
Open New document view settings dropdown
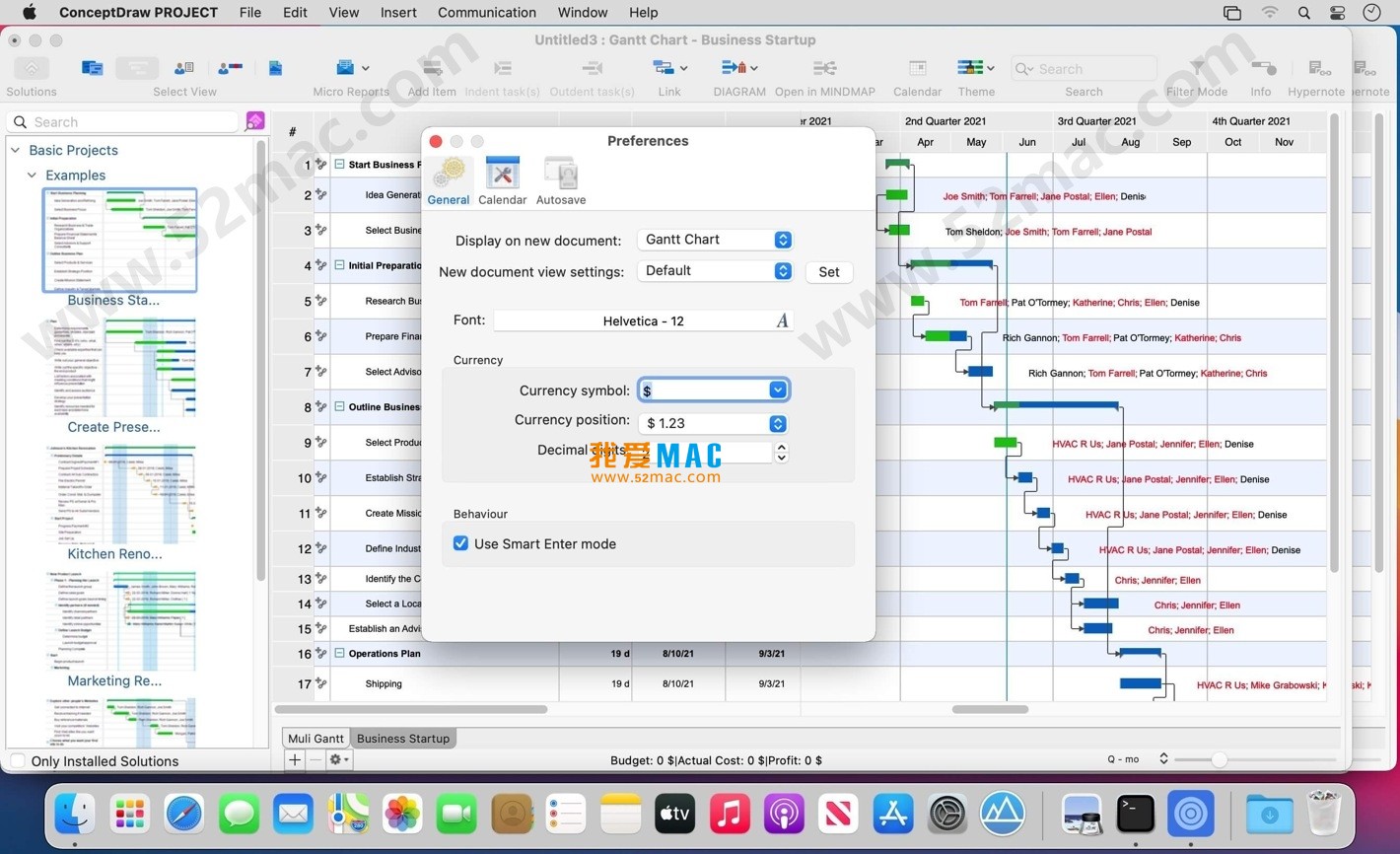click(715, 271)
